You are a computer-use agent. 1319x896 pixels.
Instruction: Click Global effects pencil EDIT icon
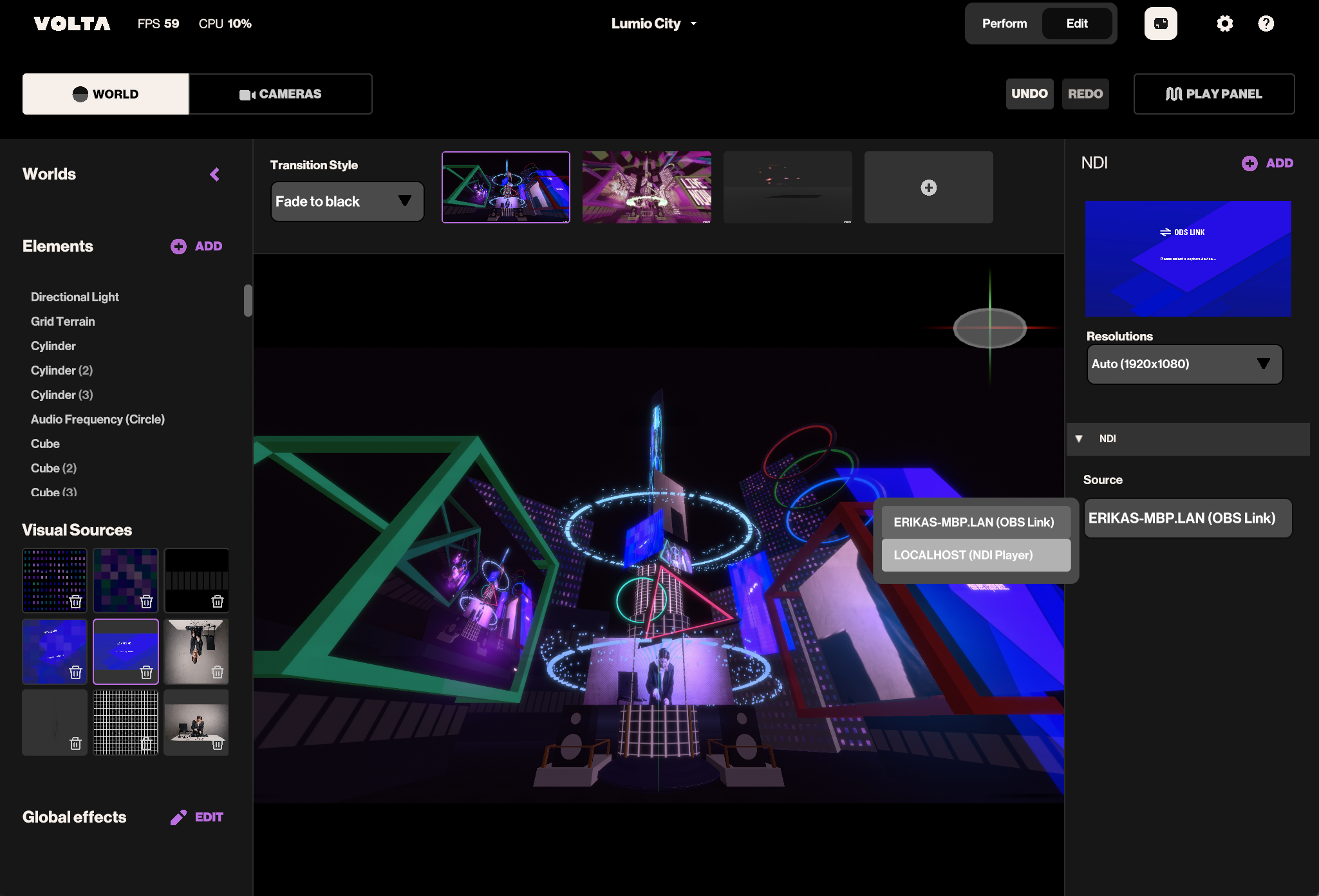(178, 817)
